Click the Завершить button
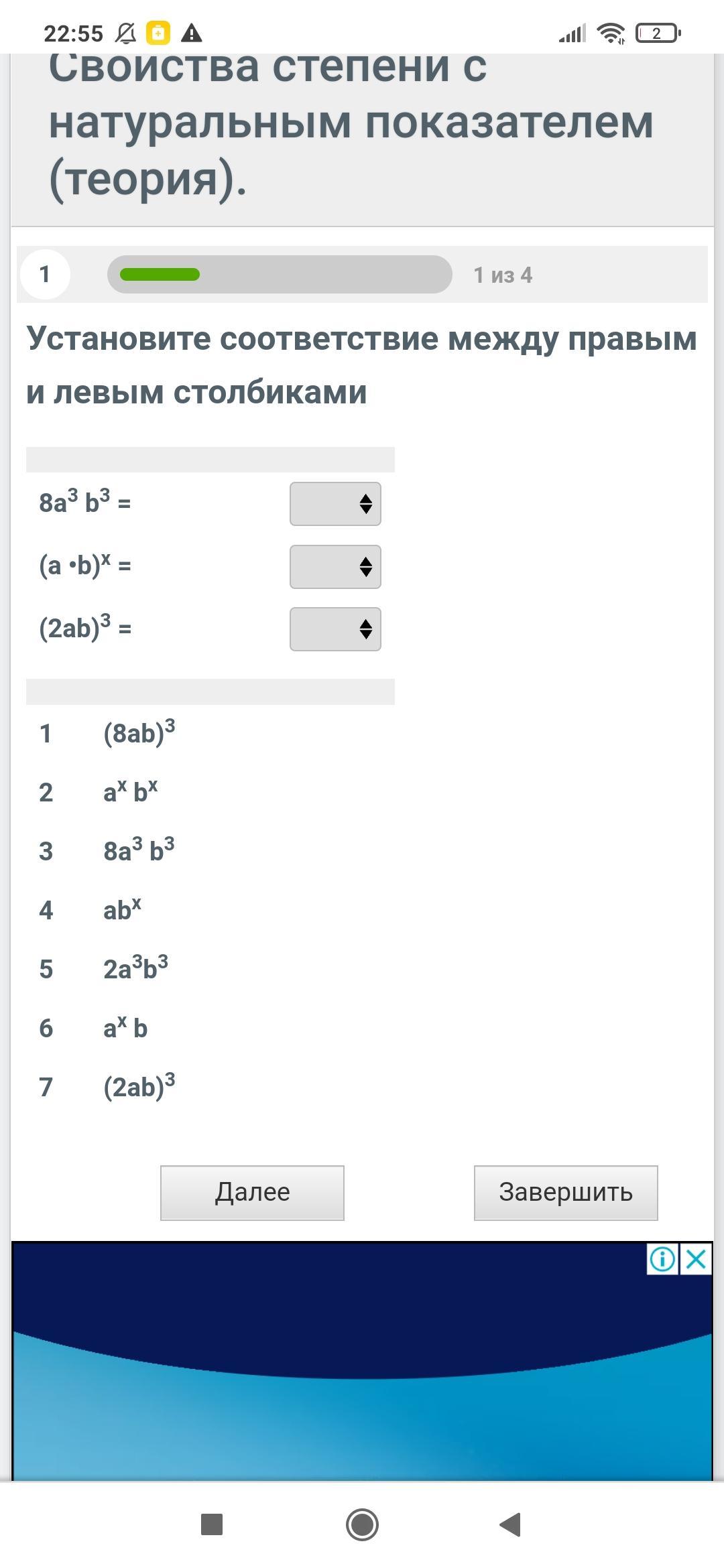This screenshot has height=1568, width=724. 565,1193
